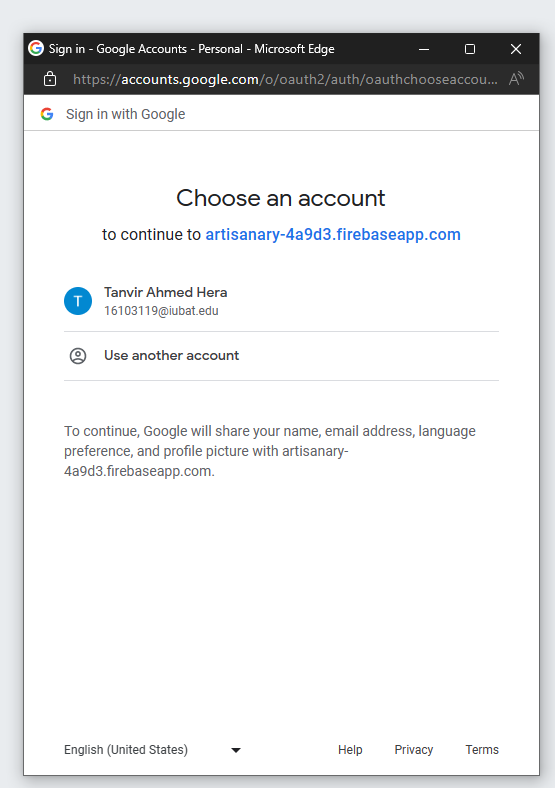Click the Google favicon in the title bar
The width and height of the screenshot is (555, 788).
pos(36,48)
